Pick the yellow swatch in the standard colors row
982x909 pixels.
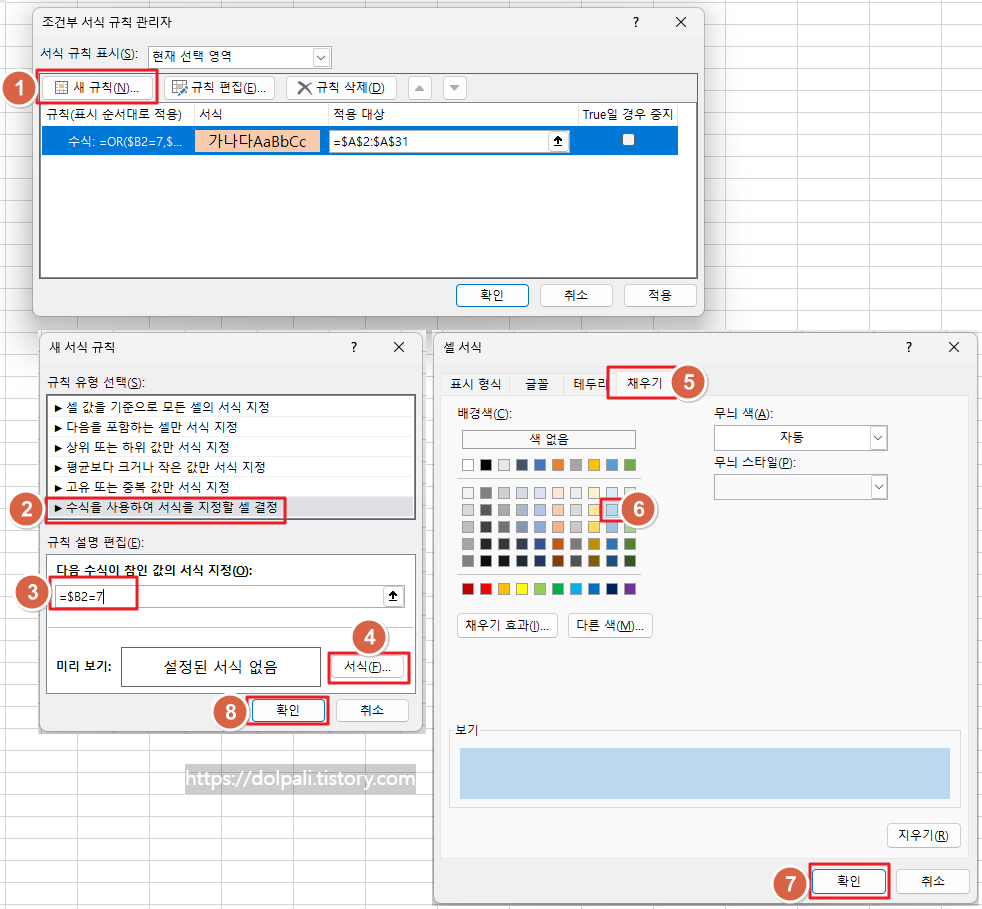tap(522, 589)
